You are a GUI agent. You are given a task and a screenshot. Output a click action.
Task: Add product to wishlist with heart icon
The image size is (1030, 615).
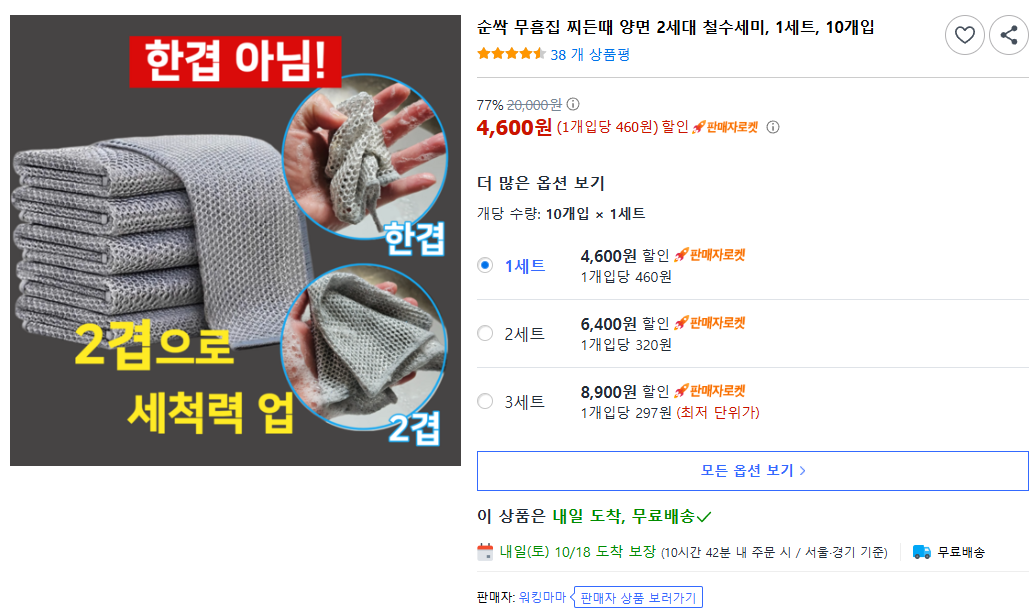964,35
